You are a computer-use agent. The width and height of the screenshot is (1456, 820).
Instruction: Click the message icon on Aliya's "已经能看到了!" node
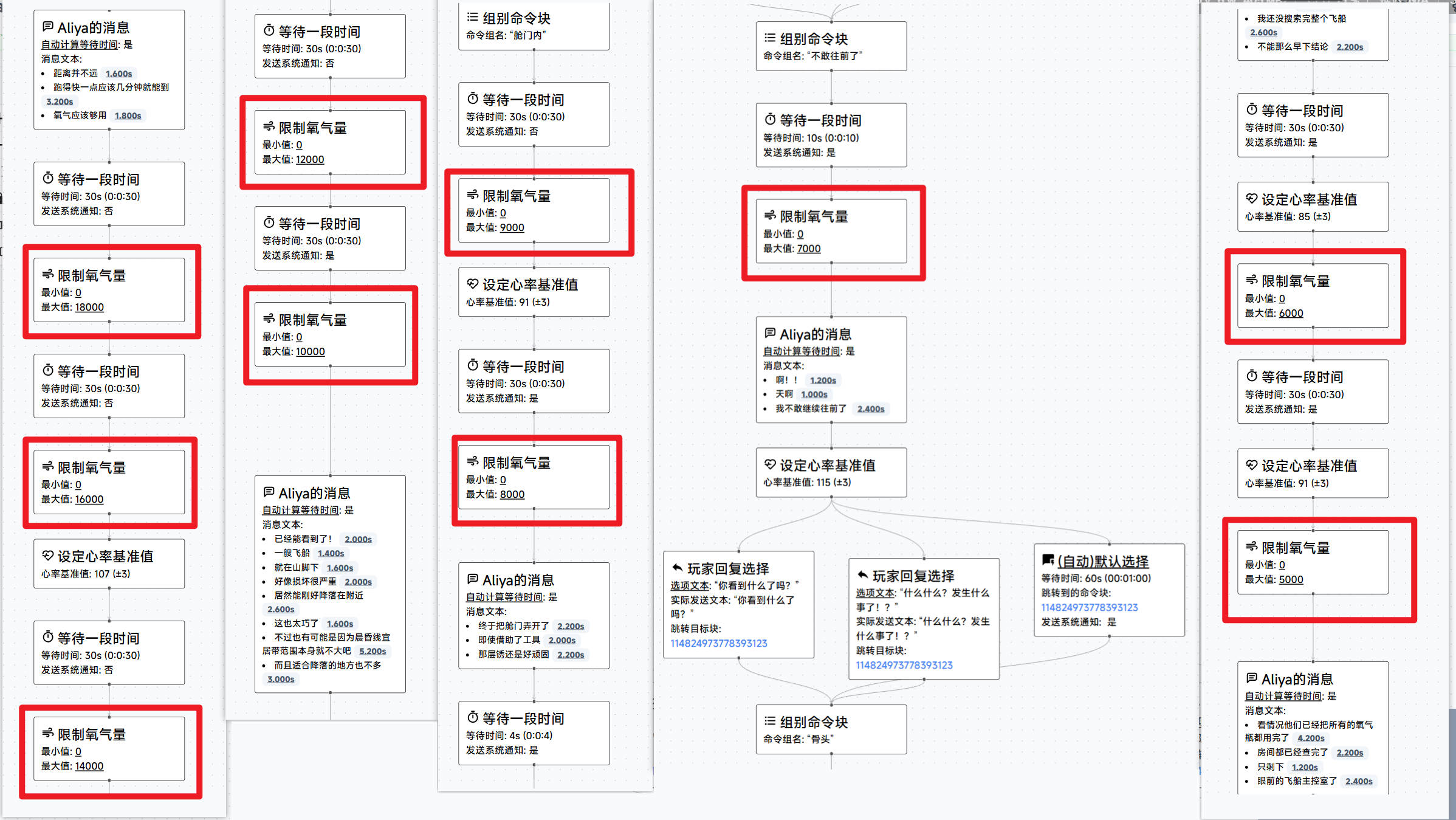pos(269,492)
